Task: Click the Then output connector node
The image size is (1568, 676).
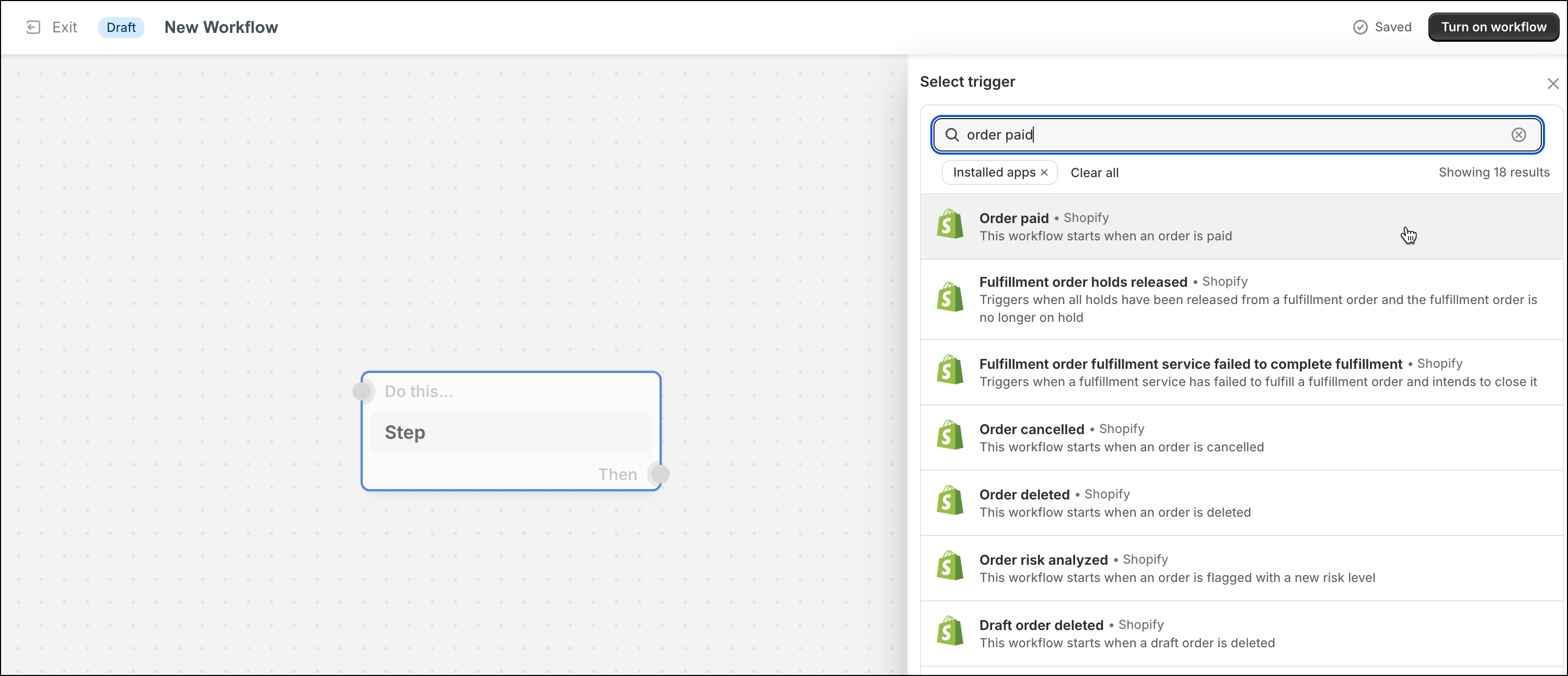Action: click(659, 474)
